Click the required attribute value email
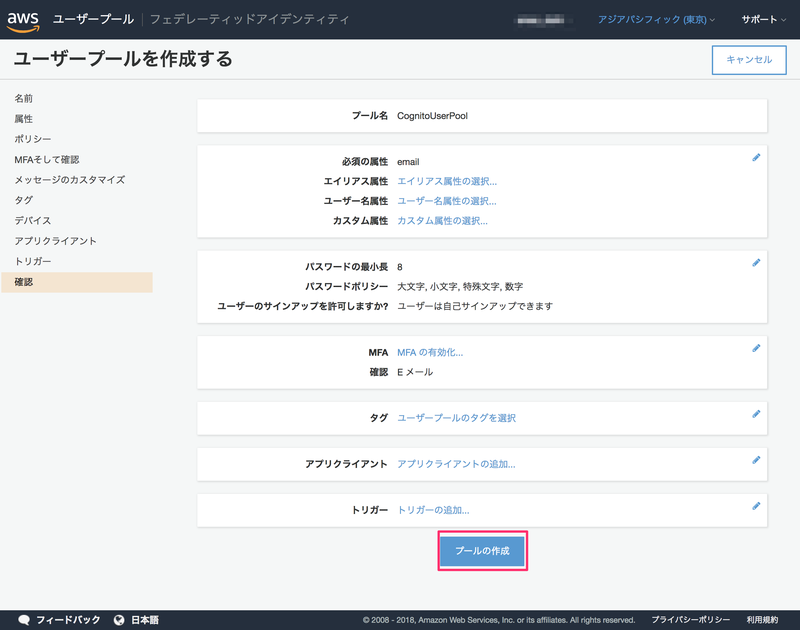 [x=408, y=162]
